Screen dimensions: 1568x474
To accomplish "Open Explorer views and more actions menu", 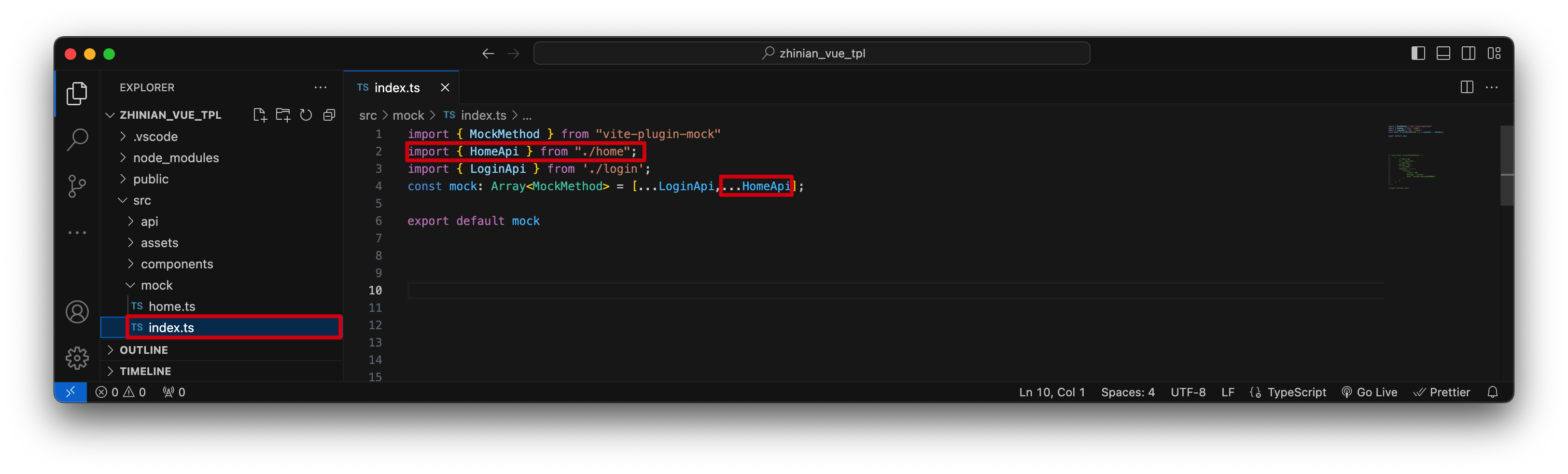I will click(x=321, y=88).
